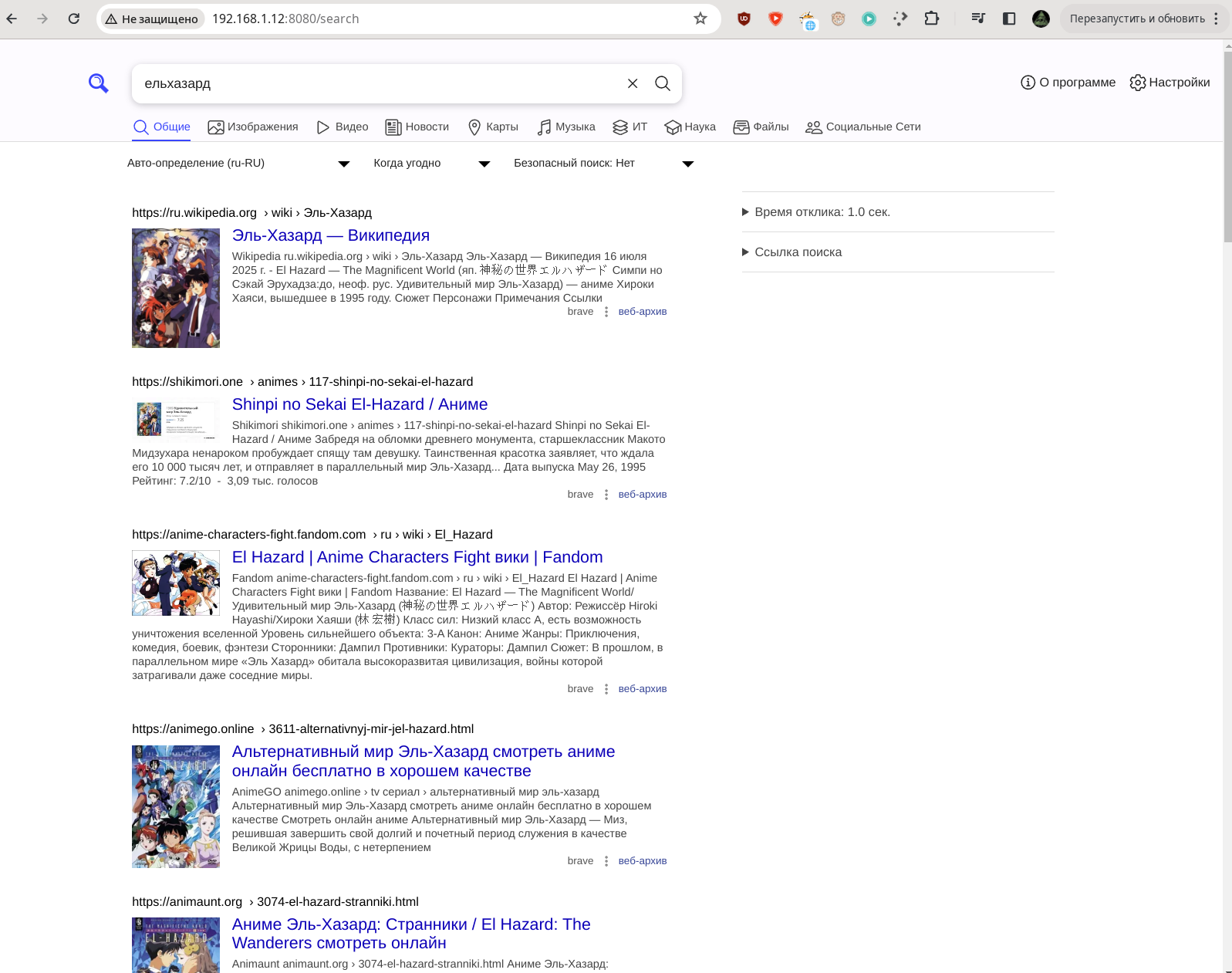
Task: Open the Эль-Хазард — Википедия result
Action: tap(331, 235)
